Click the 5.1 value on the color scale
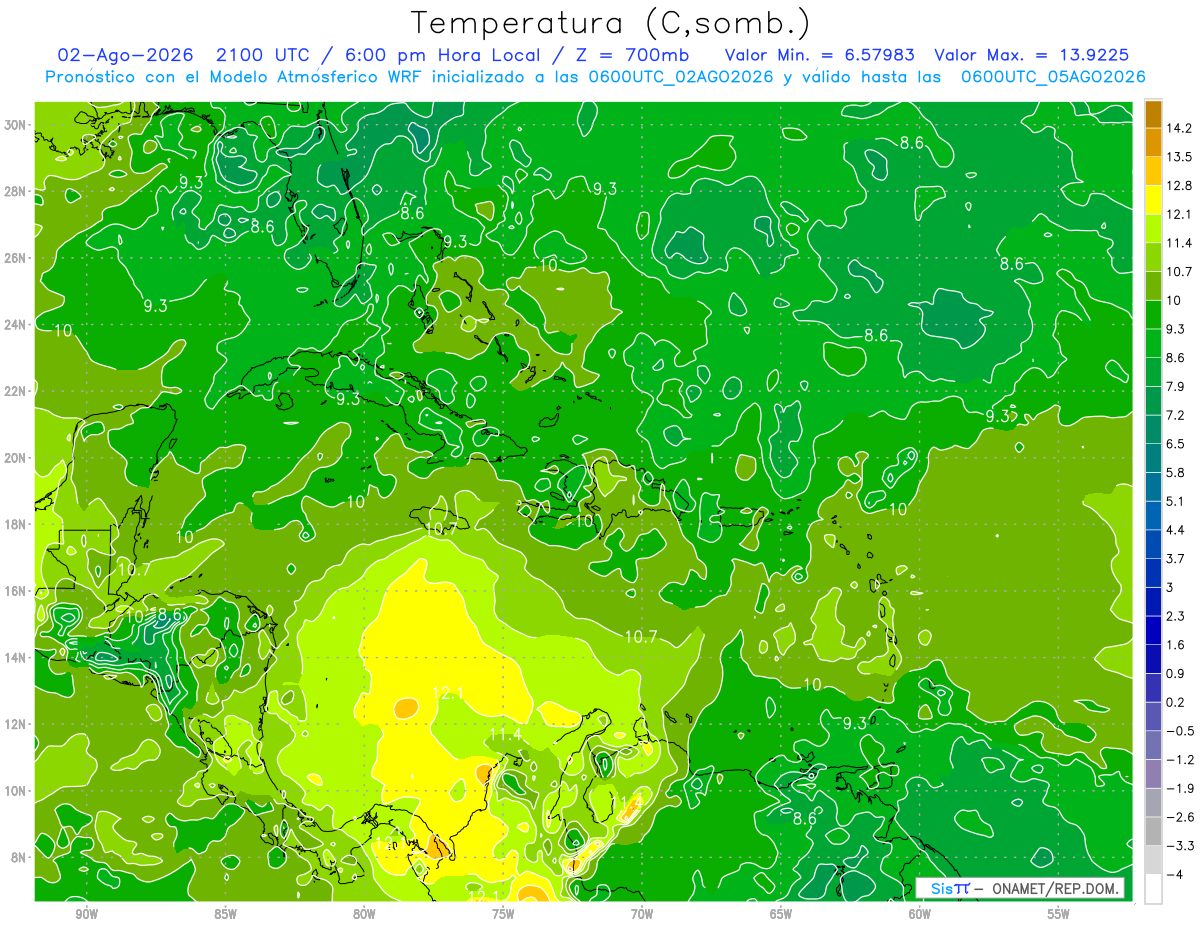This screenshot has width=1200, height=927. [1175, 501]
